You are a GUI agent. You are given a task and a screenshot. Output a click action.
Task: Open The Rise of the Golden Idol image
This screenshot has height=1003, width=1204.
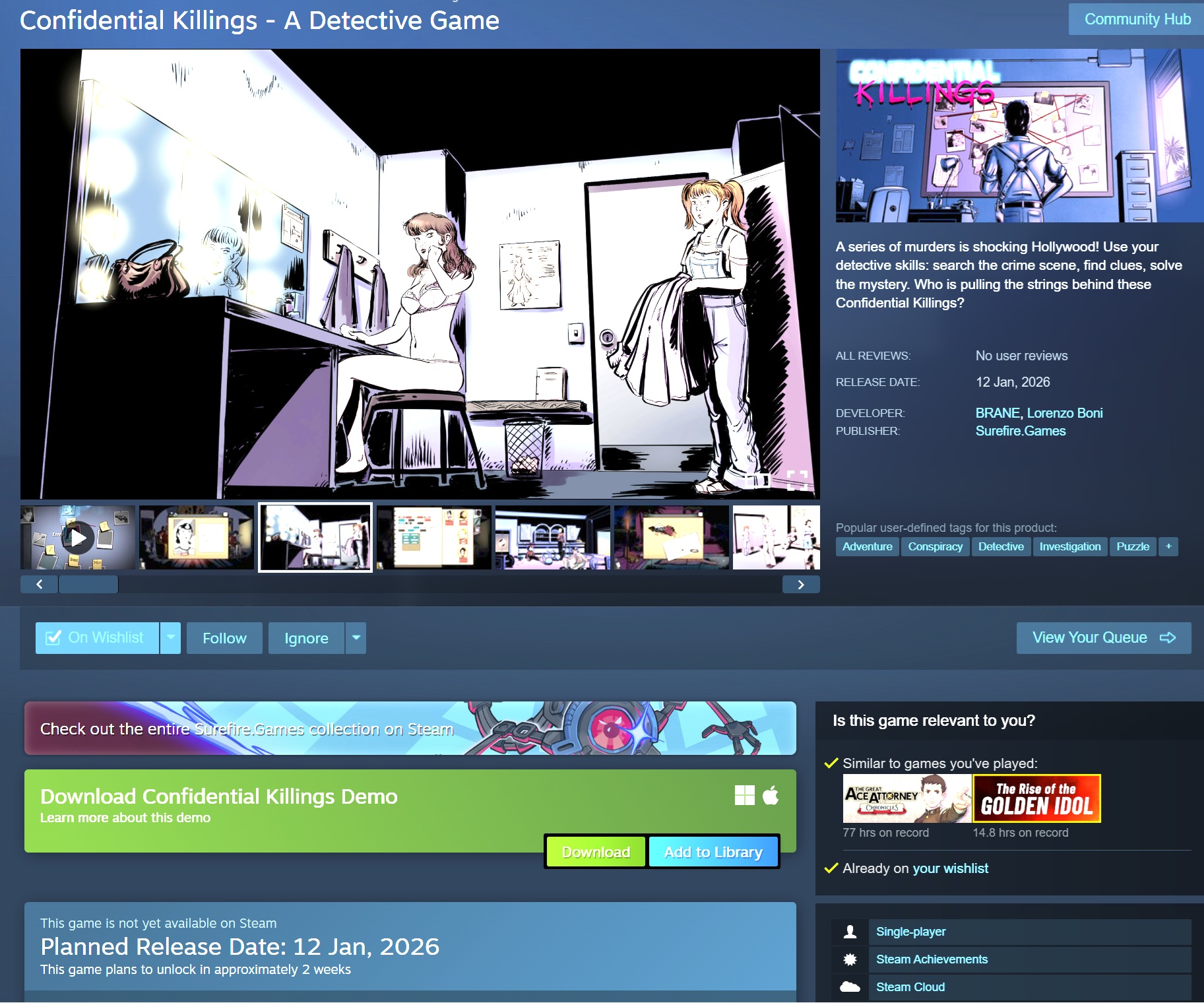click(1037, 798)
